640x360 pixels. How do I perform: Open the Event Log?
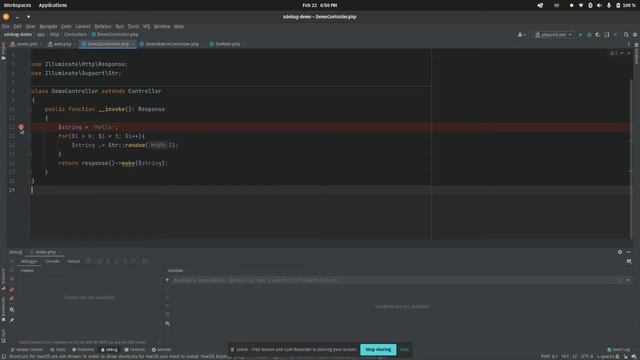(618, 350)
